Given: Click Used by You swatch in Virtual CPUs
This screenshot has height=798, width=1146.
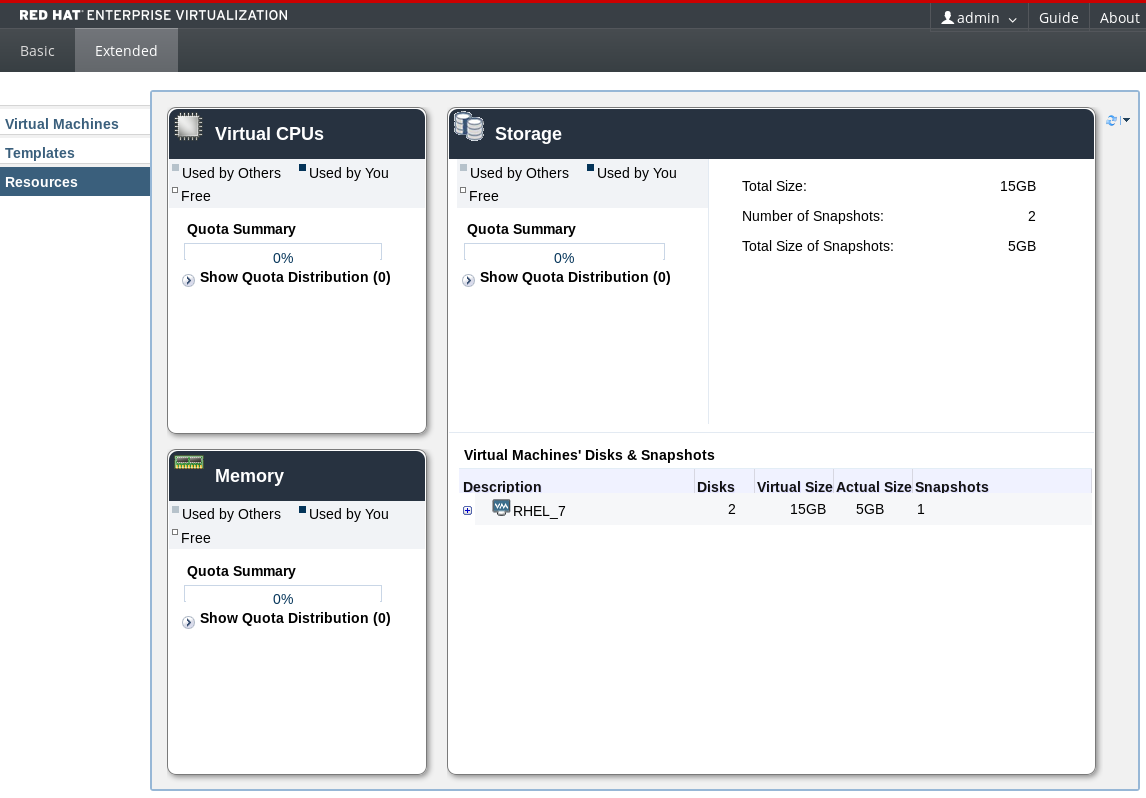Looking at the screenshot, I should [x=302, y=168].
